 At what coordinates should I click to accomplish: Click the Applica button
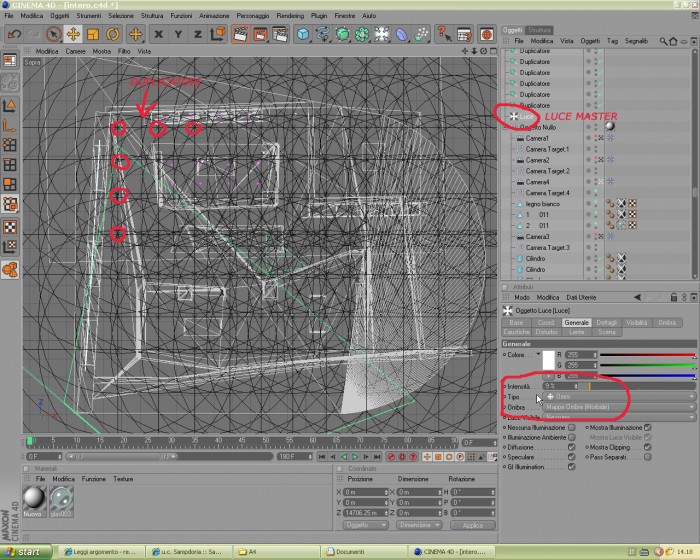click(x=472, y=525)
